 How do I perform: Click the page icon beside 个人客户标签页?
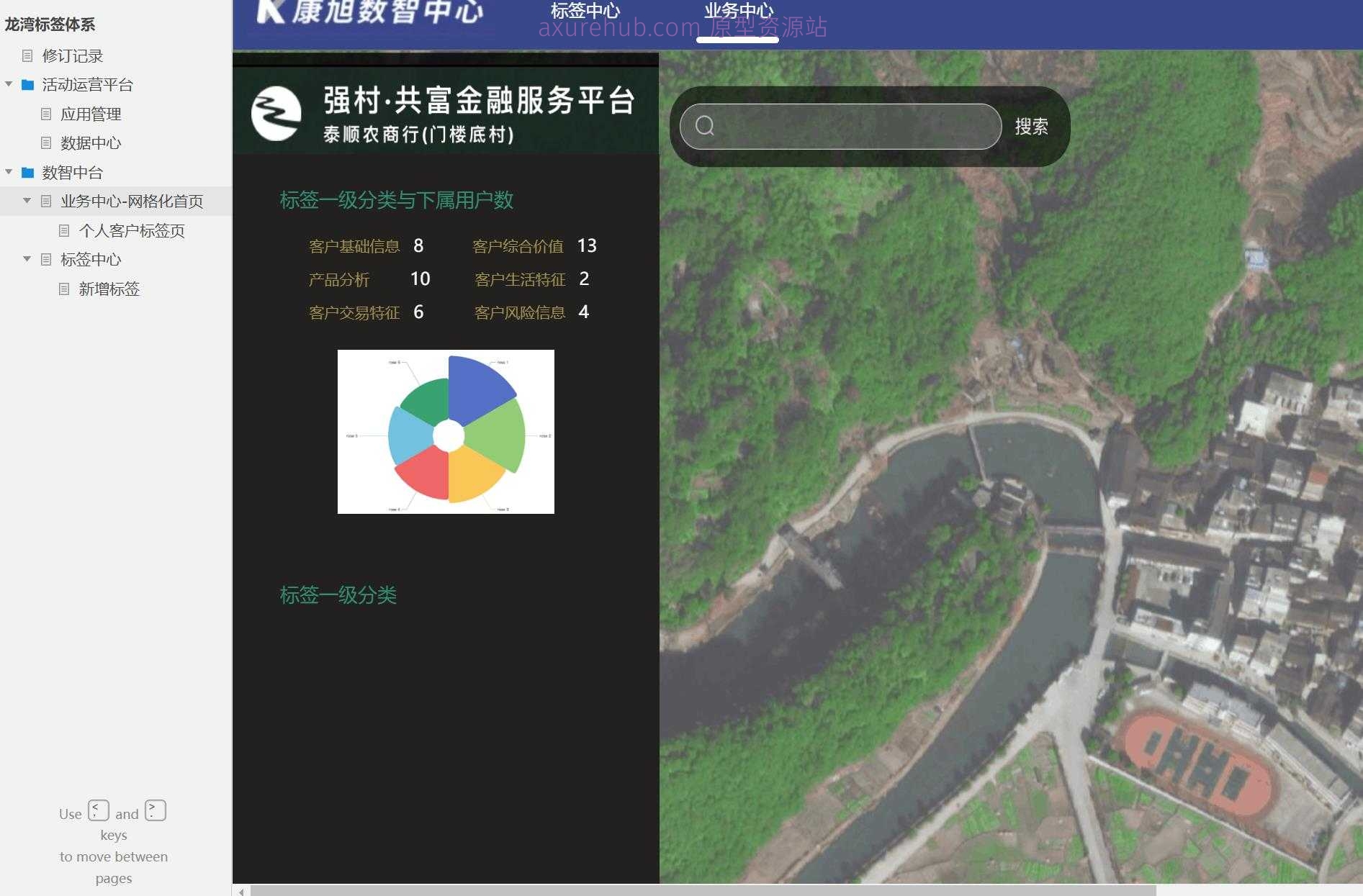[64, 230]
